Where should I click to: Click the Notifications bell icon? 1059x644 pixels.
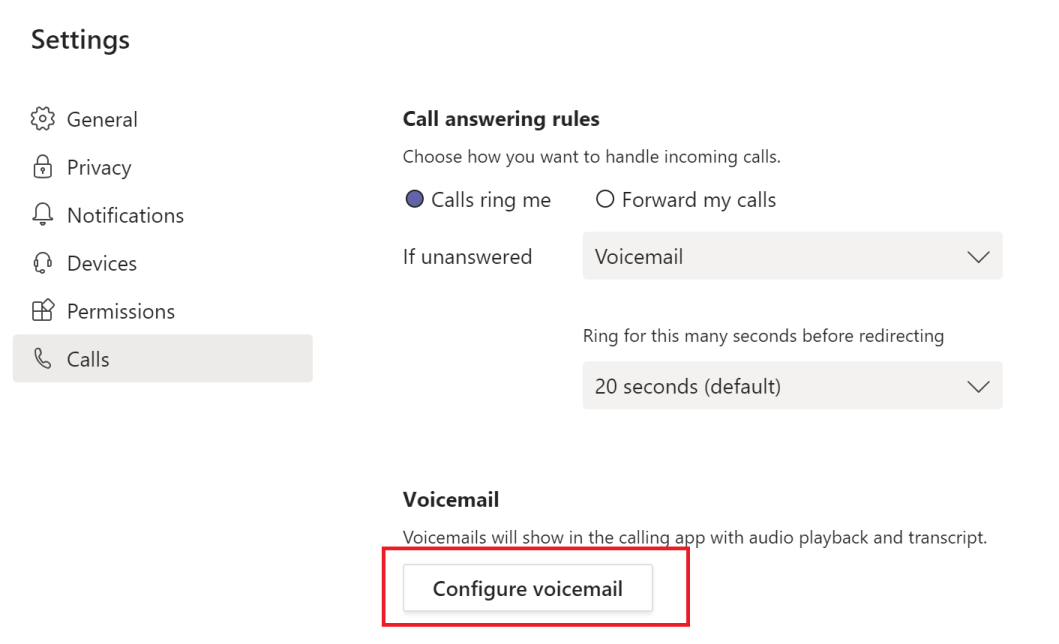(42, 215)
